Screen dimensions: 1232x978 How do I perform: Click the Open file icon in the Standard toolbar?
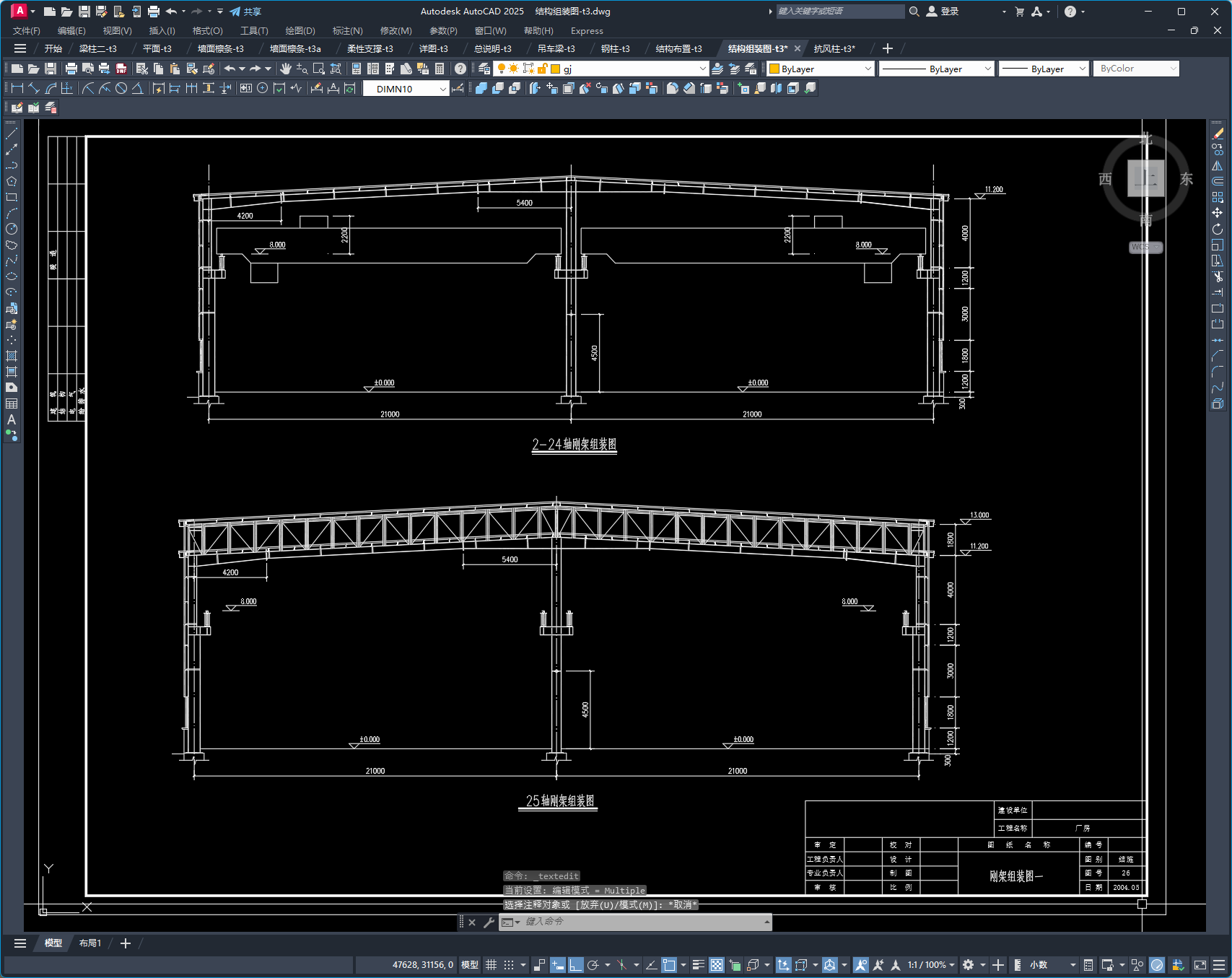33,69
